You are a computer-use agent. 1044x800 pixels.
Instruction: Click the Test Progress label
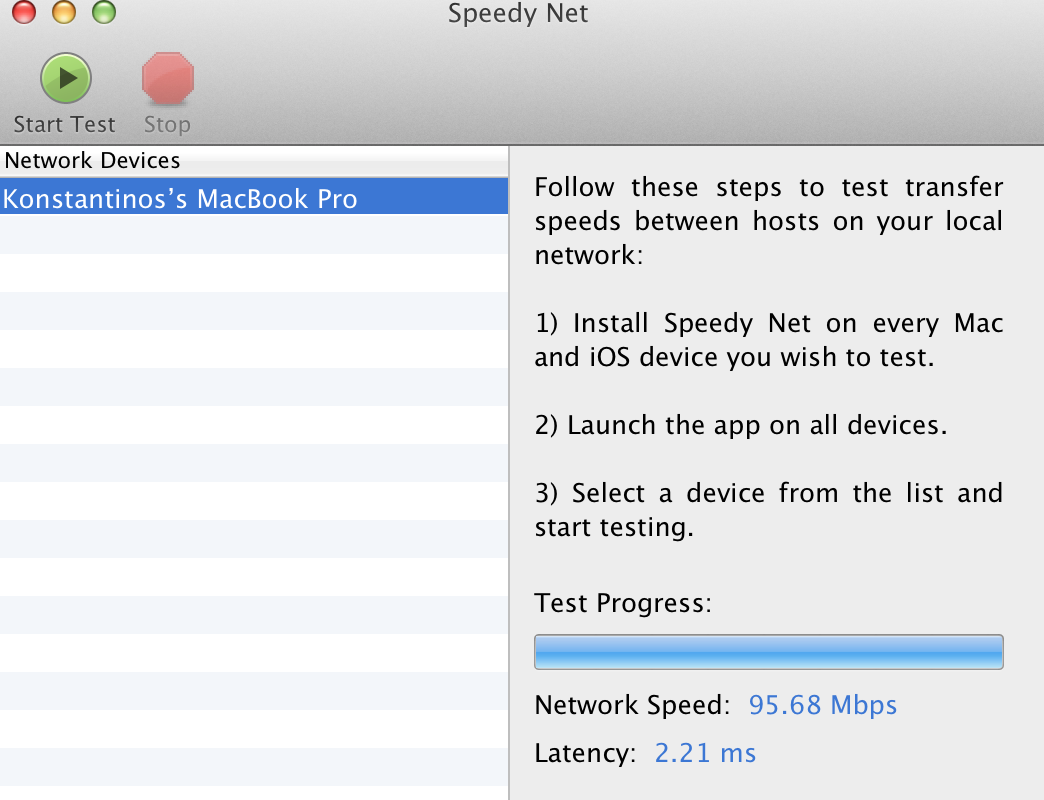(x=623, y=603)
